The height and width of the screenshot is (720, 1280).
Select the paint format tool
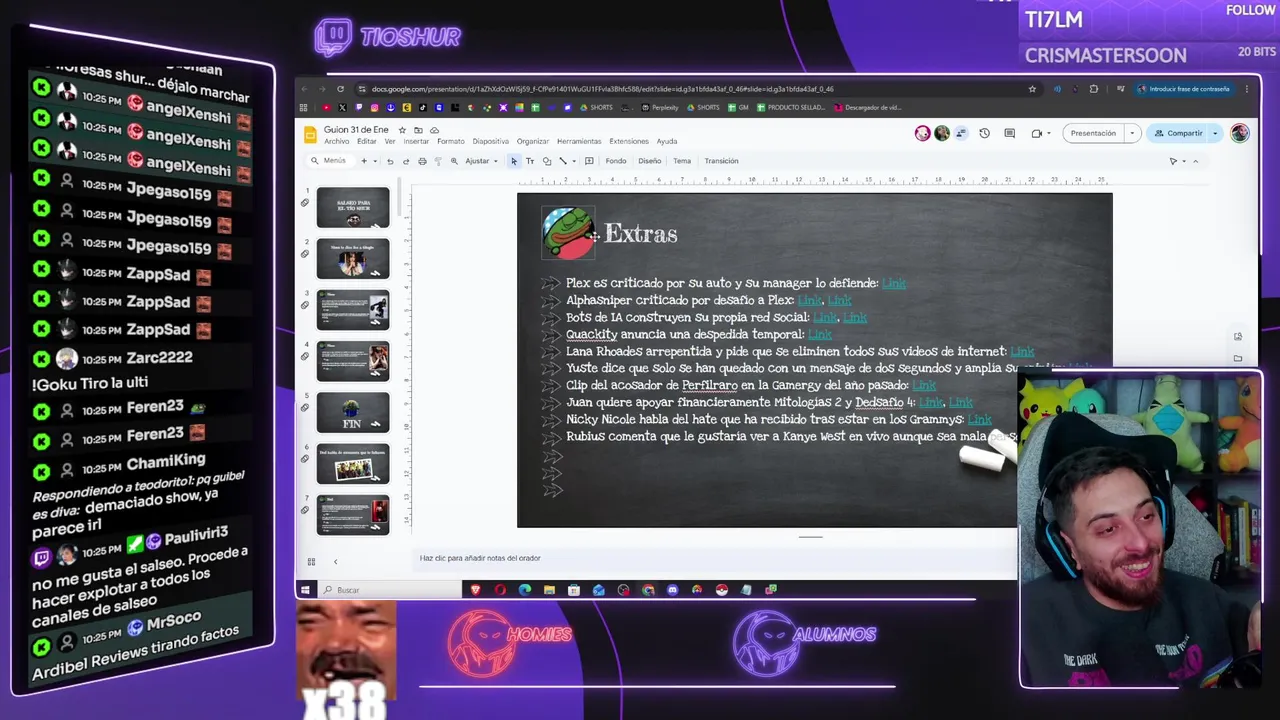[x=438, y=161]
